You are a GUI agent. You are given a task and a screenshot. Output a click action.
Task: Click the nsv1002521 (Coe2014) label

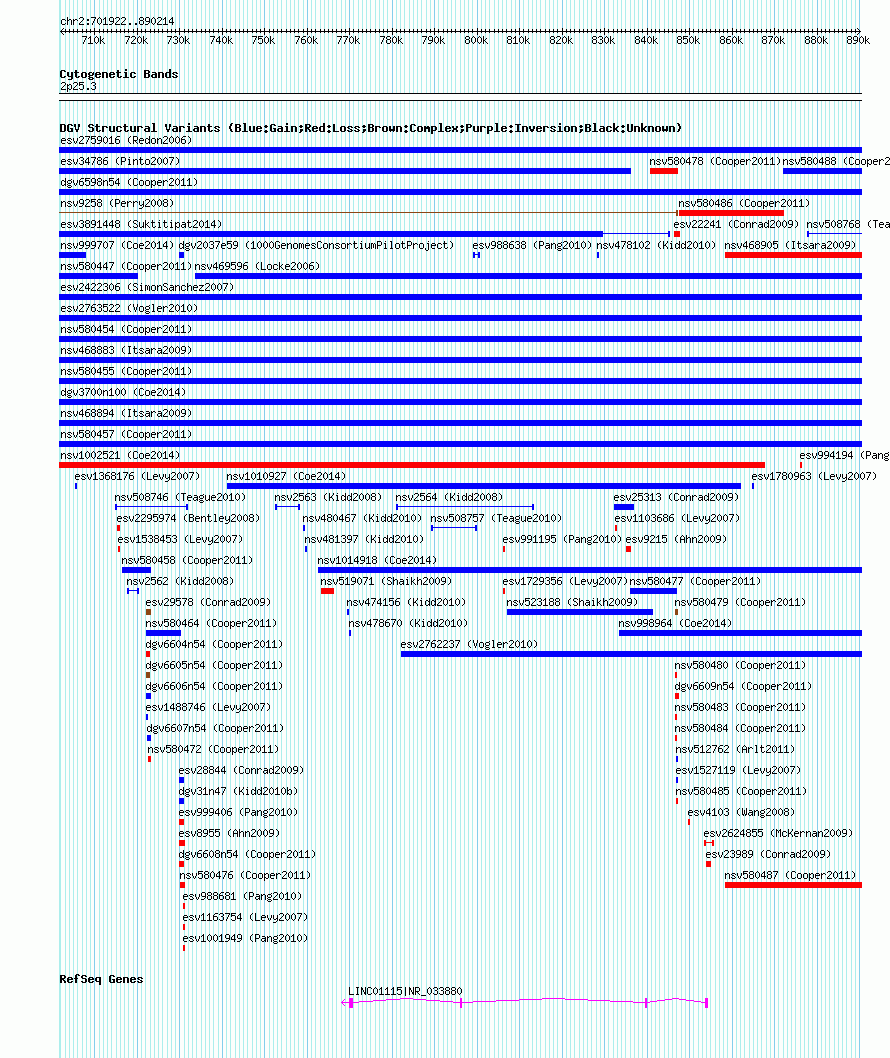click(x=120, y=455)
